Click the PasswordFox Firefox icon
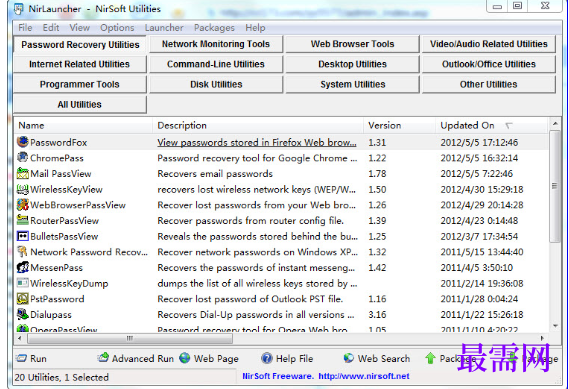 tap(22, 142)
